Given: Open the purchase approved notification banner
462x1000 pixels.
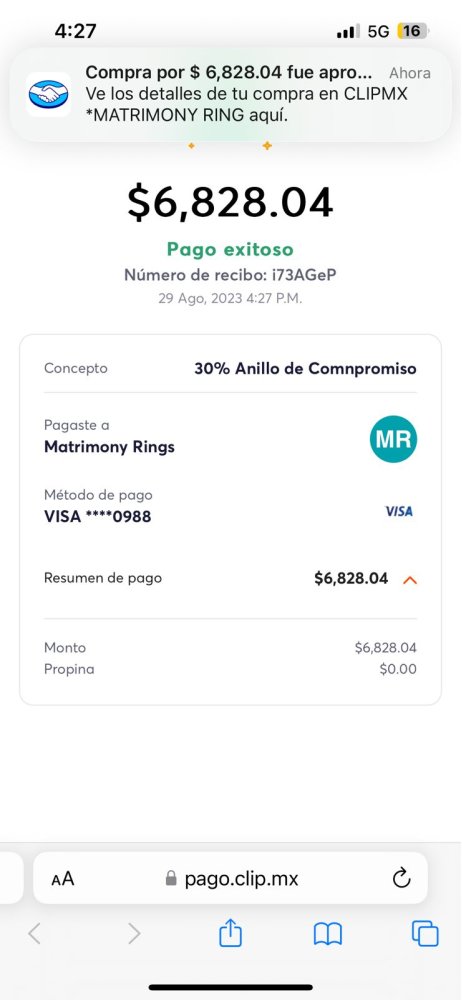Looking at the screenshot, I should 231,94.
